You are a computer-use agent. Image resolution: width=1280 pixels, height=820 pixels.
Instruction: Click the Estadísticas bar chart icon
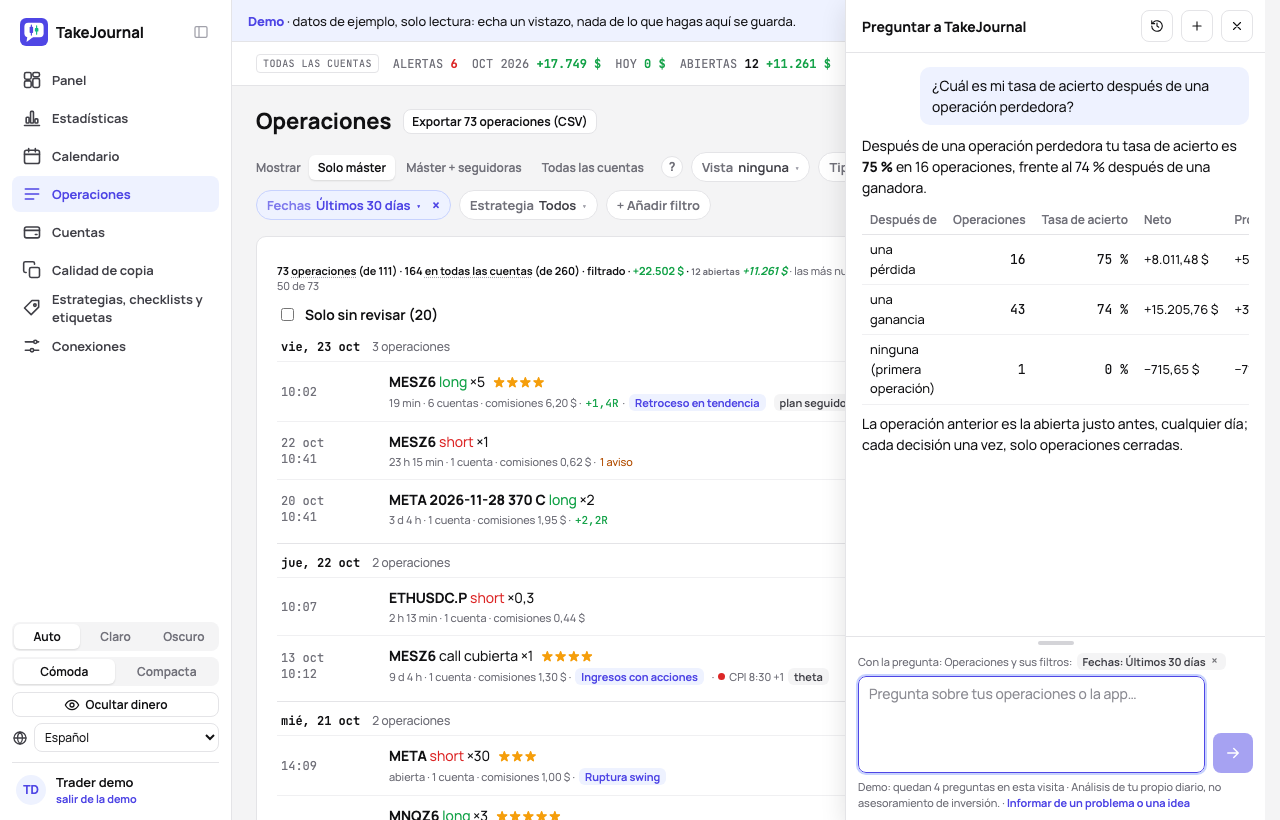(x=32, y=118)
